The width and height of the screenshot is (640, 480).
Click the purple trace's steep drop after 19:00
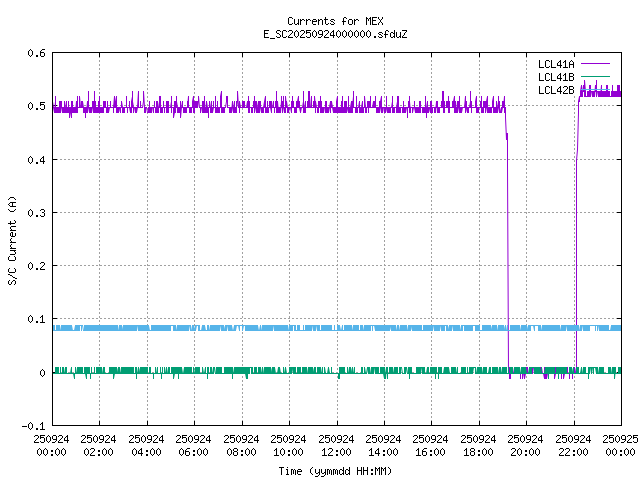point(508,250)
